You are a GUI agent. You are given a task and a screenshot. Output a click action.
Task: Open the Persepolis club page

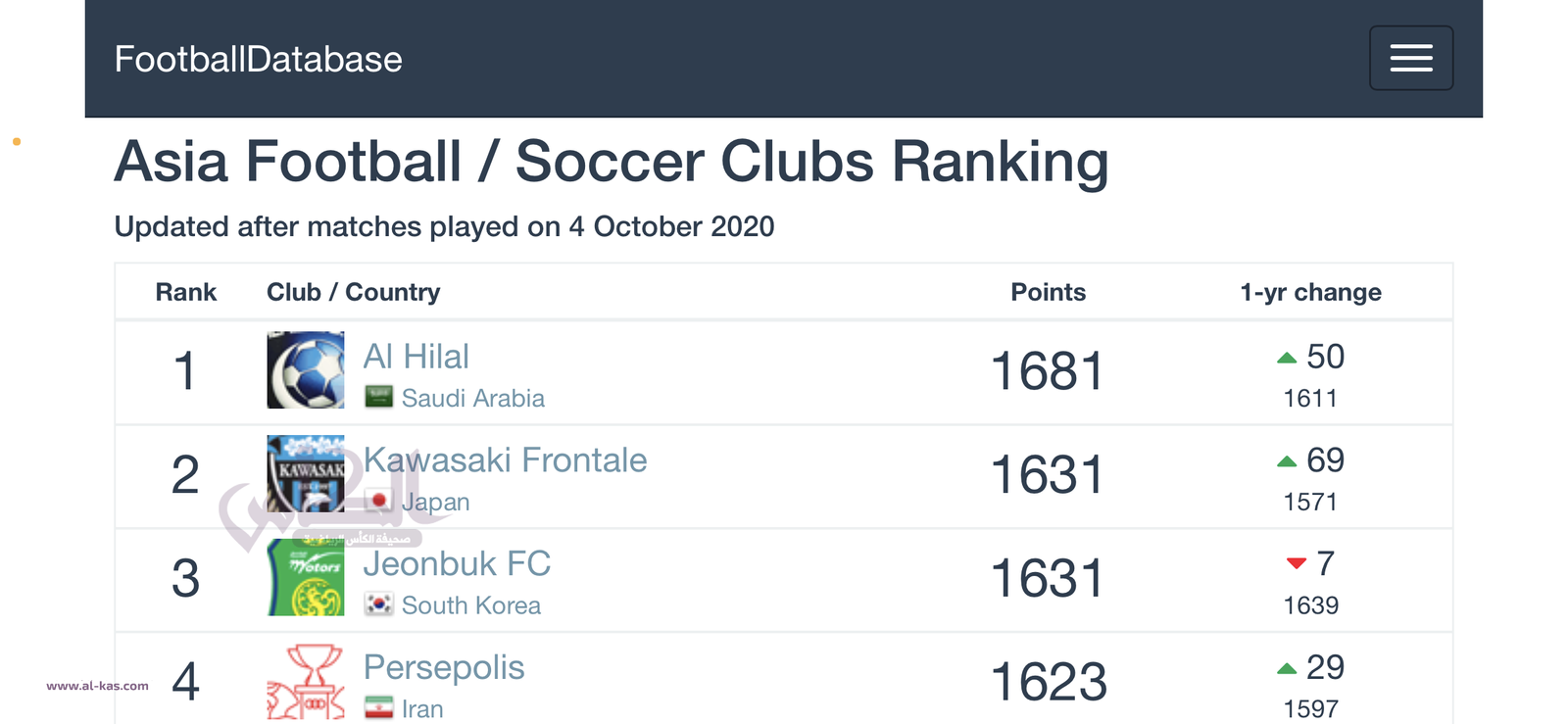coord(444,667)
